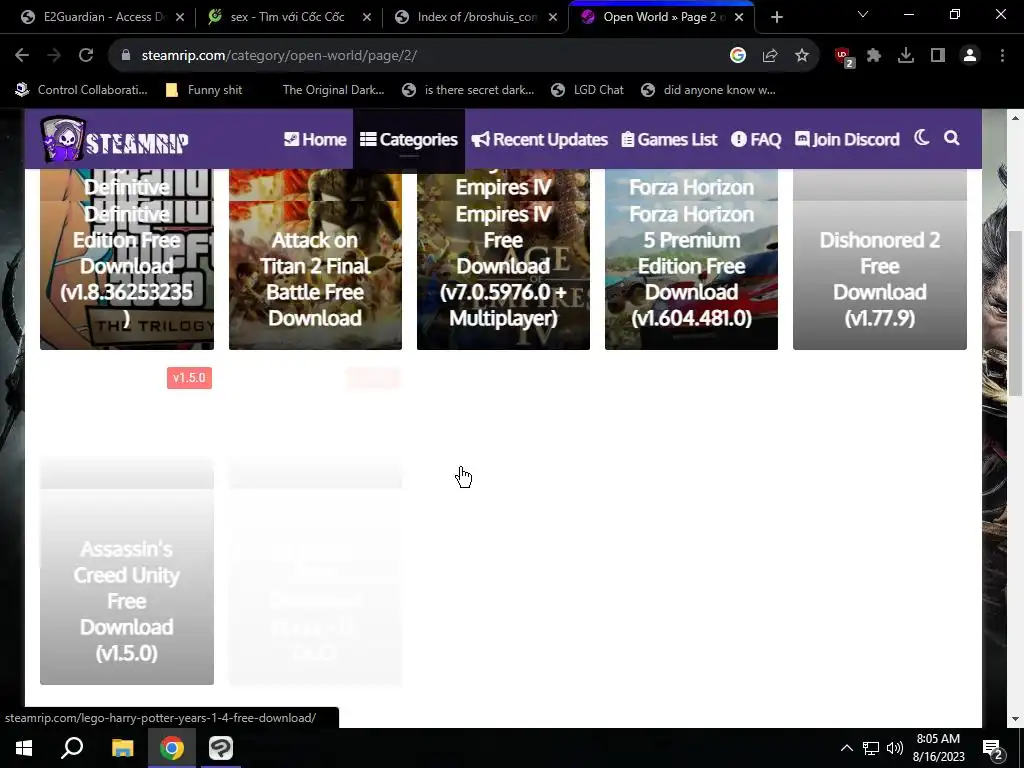Click the v1.5.0 version badge
This screenshot has width=1024, height=768.
pos(189,378)
